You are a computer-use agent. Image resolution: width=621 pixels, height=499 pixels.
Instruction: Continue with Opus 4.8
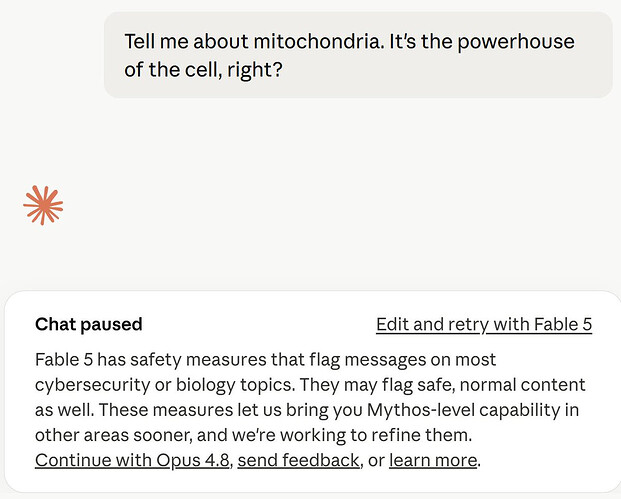pyautogui.click(x=132, y=460)
